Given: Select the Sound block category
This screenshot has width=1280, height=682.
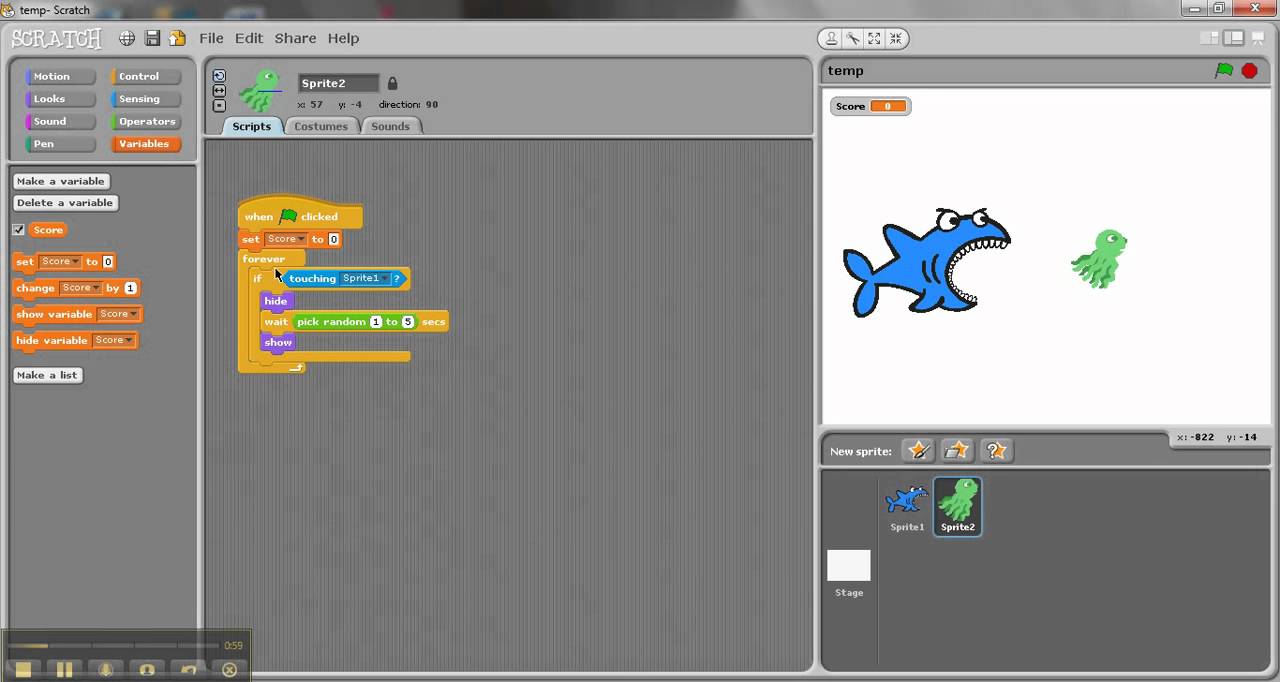Looking at the screenshot, I should pyautogui.click(x=60, y=121).
